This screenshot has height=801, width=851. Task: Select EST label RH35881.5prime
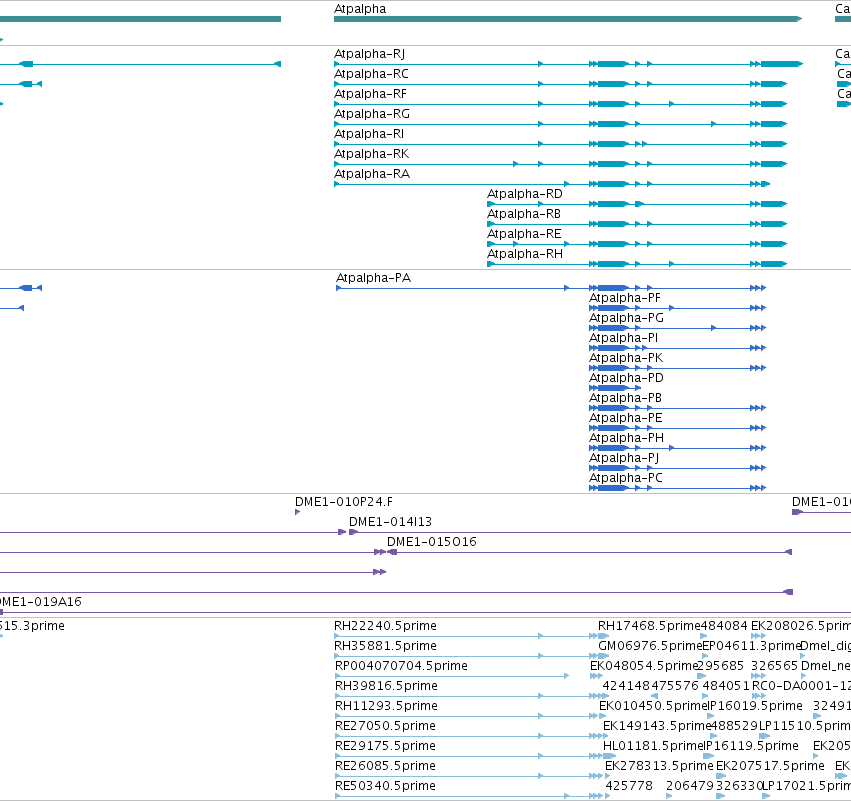tap(385, 647)
